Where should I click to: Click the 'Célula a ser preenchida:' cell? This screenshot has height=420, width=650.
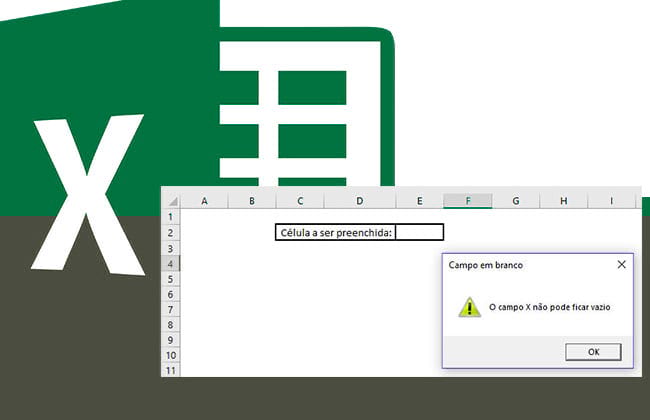336,233
